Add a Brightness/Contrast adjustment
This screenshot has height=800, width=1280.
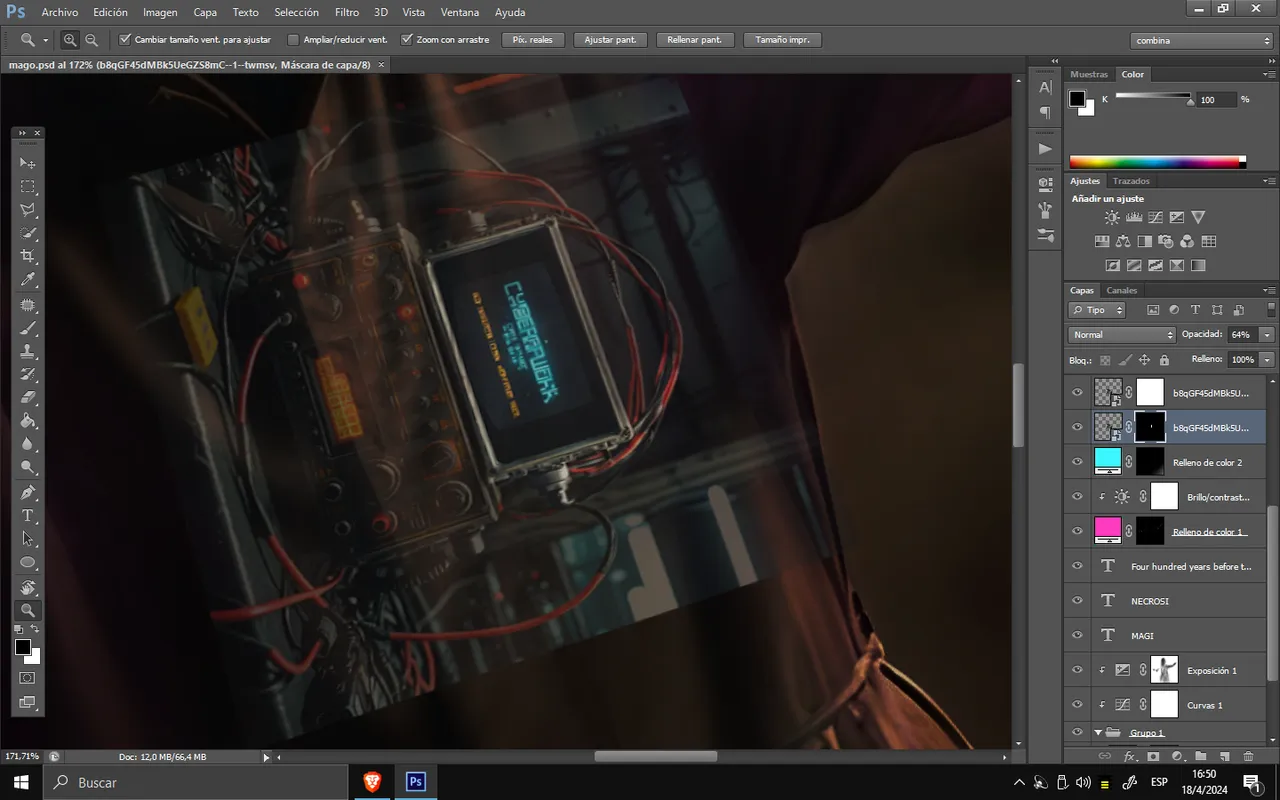(x=1112, y=217)
